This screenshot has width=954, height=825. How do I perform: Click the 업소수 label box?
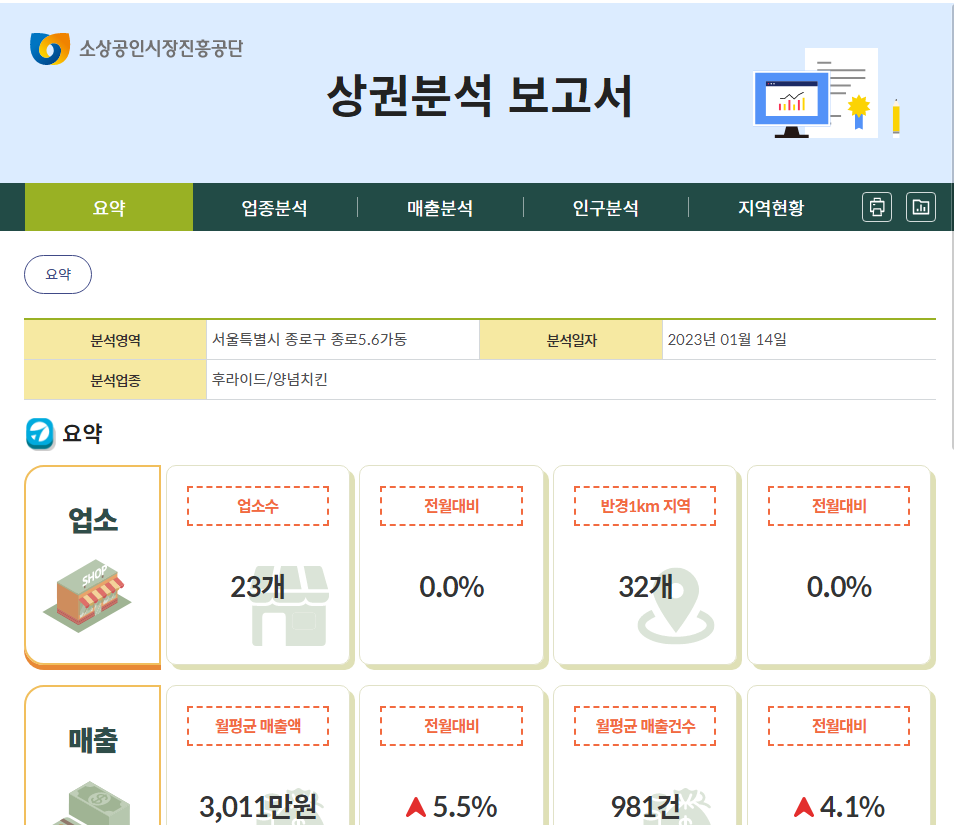click(258, 506)
